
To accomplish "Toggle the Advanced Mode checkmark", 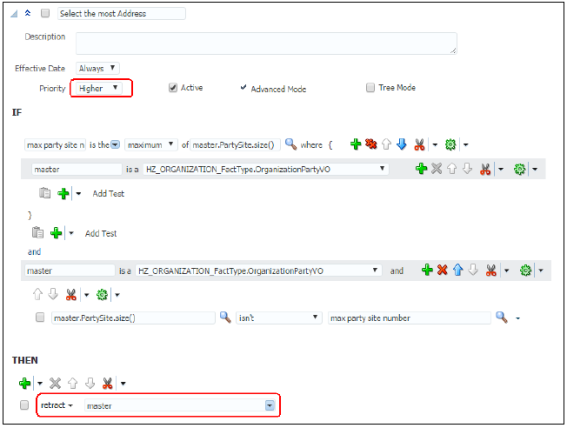I will 243,87.
